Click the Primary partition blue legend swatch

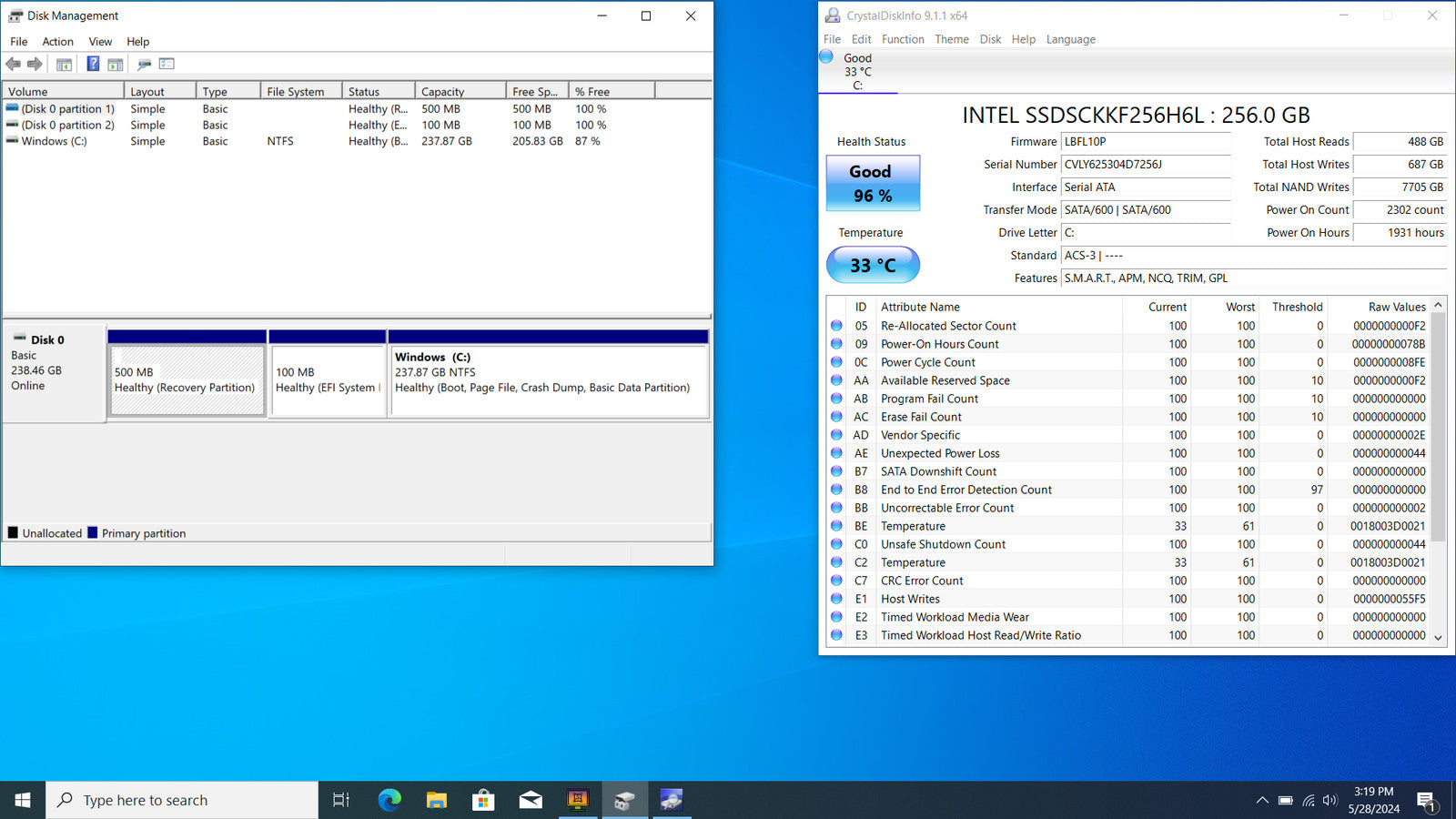point(93,532)
